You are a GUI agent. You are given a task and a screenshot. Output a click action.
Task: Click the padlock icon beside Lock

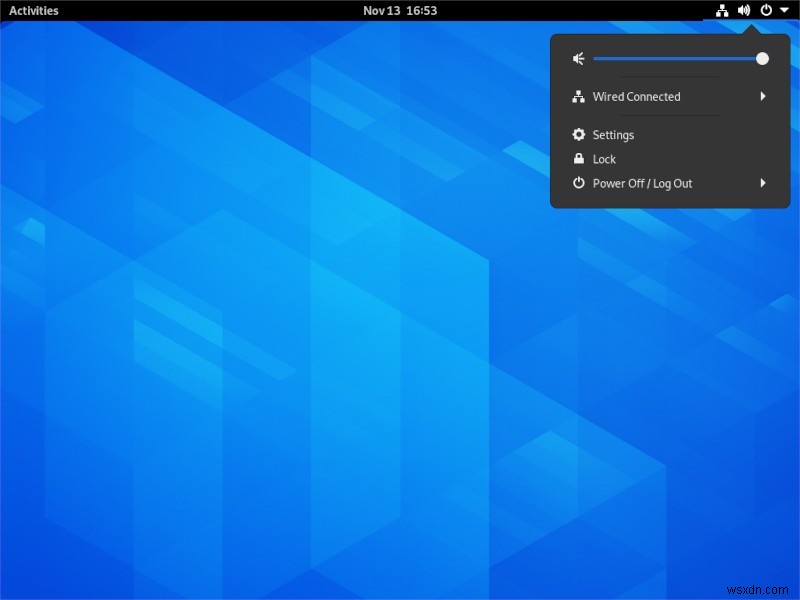pos(578,158)
